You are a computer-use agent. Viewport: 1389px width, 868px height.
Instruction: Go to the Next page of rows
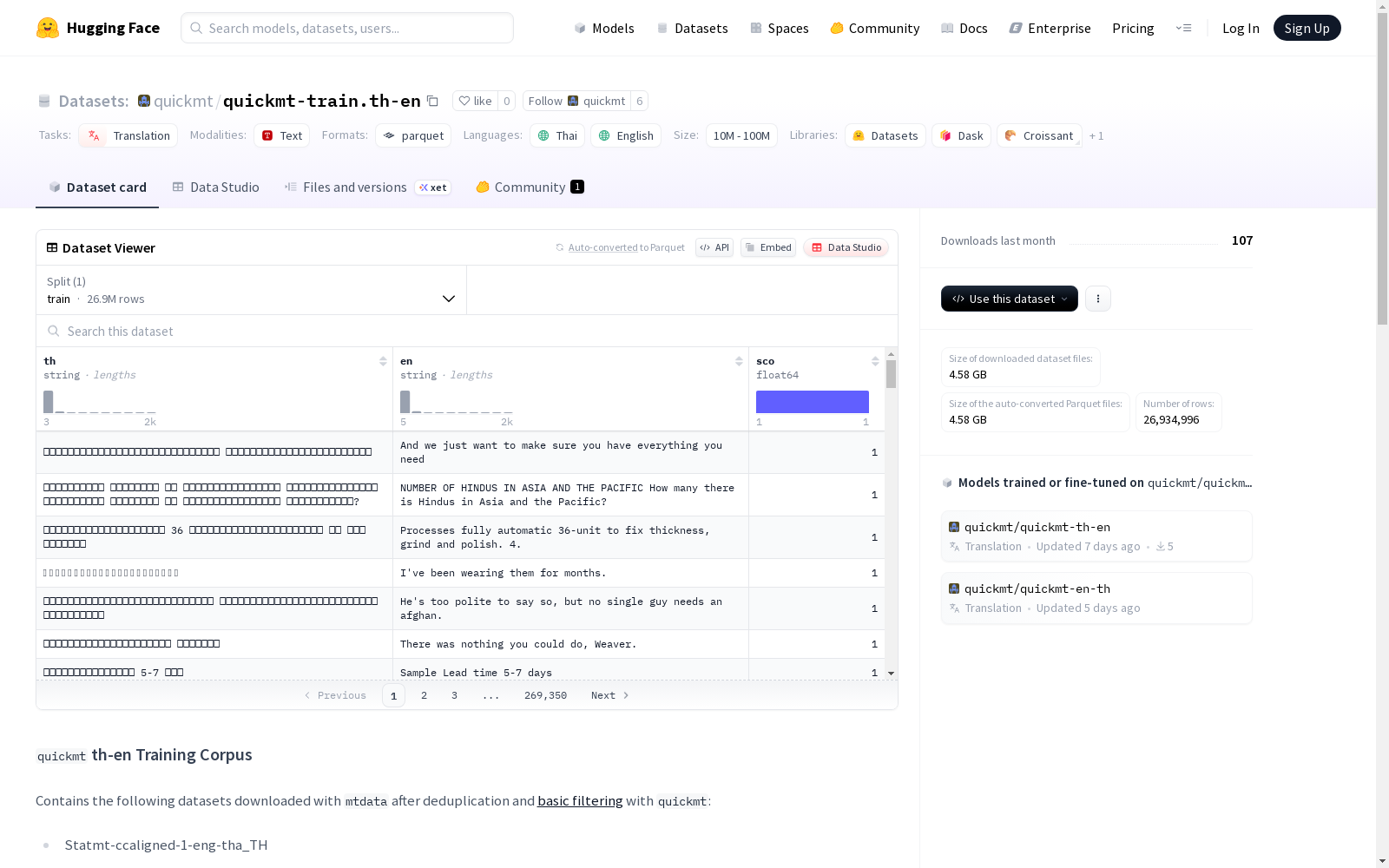[609, 695]
